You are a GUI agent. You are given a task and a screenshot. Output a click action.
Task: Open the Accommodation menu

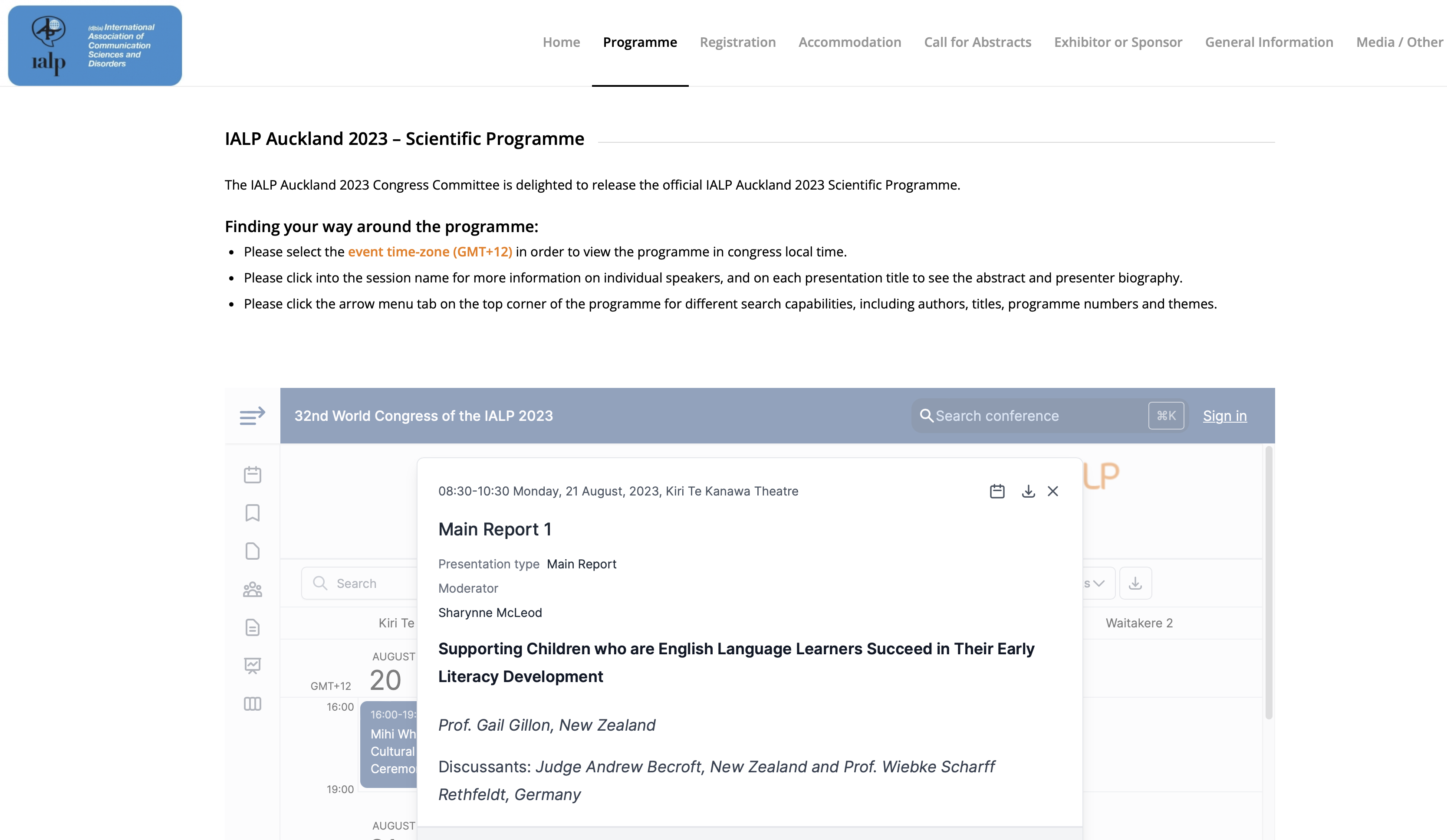tap(849, 42)
